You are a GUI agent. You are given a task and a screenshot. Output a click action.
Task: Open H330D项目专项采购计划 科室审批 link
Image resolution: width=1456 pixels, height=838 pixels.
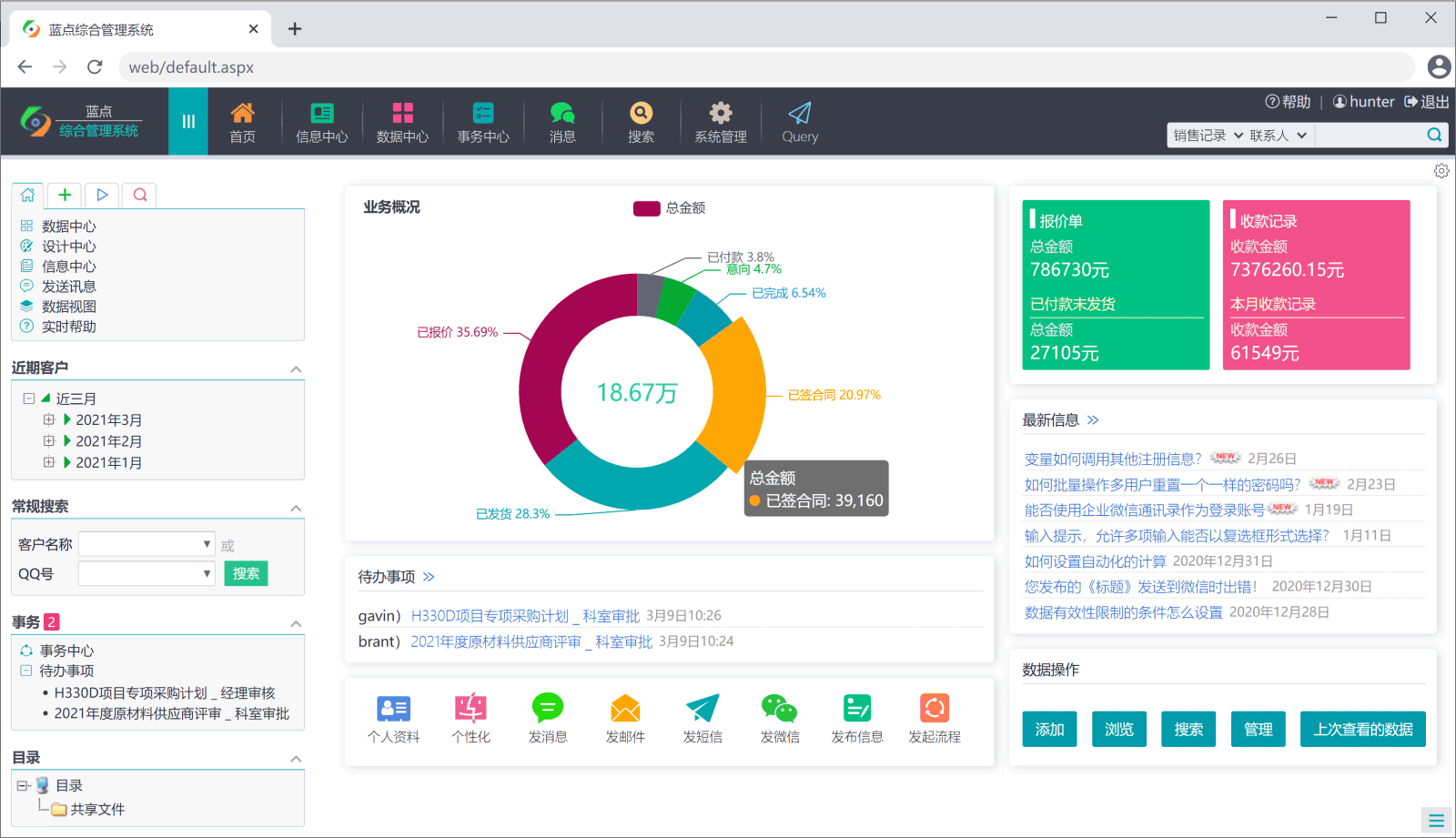525,616
